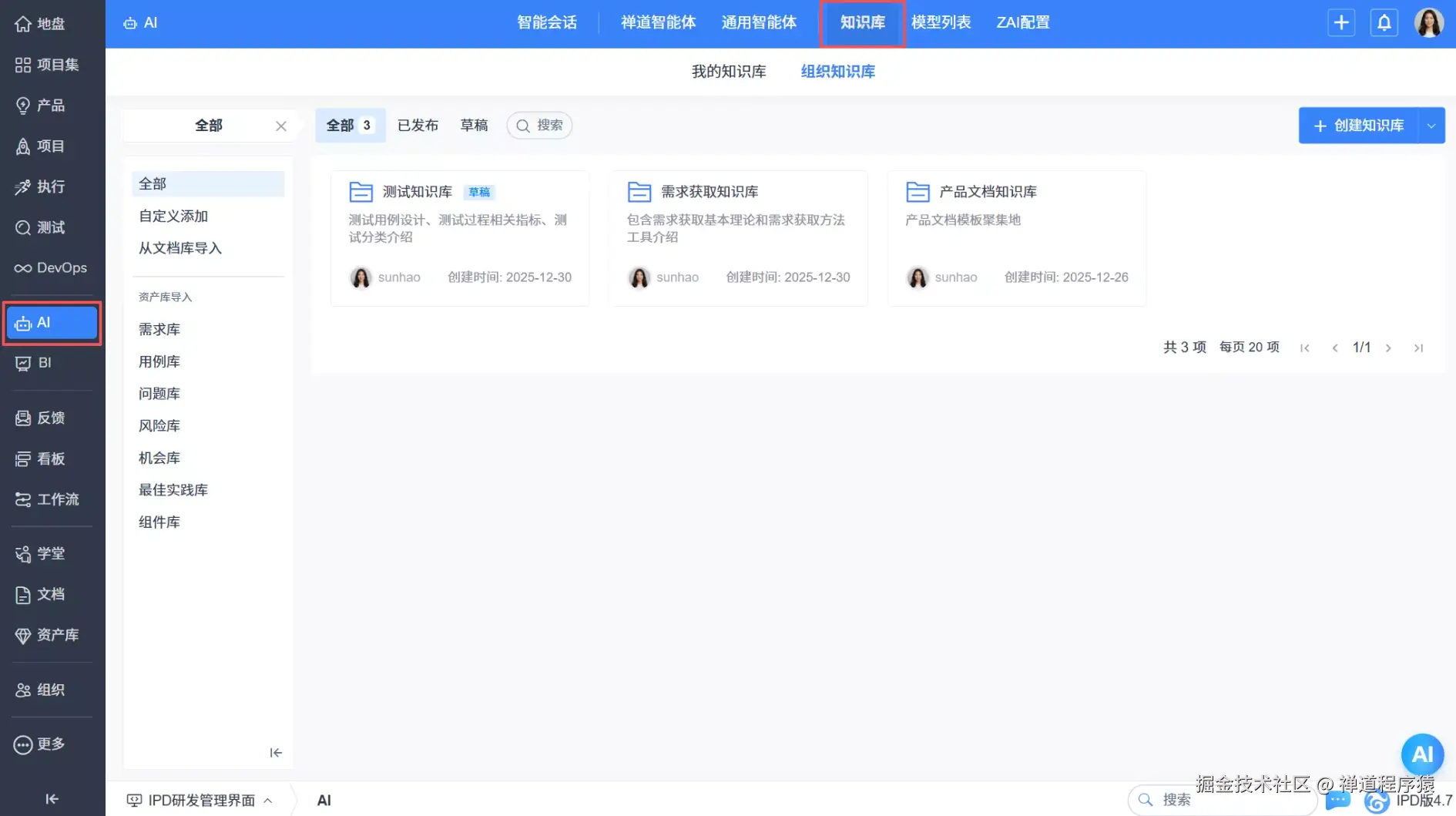The width and height of the screenshot is (1456, 816).
Task: Go to the next page
Action: click(1388, 348)
